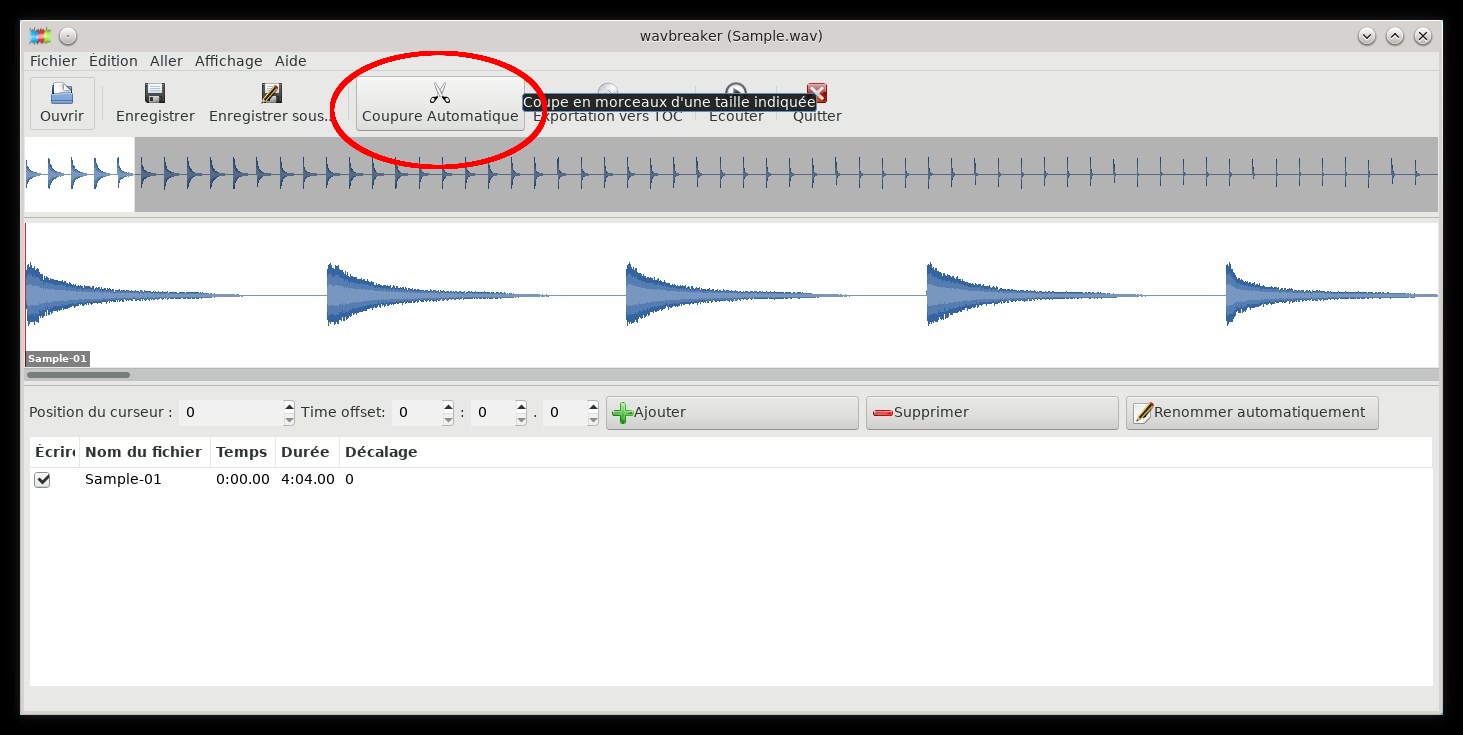Screen dimensions: 1463x735
Task: Sort by the Nom du fichier column header
Action: (x=145, y=452)
